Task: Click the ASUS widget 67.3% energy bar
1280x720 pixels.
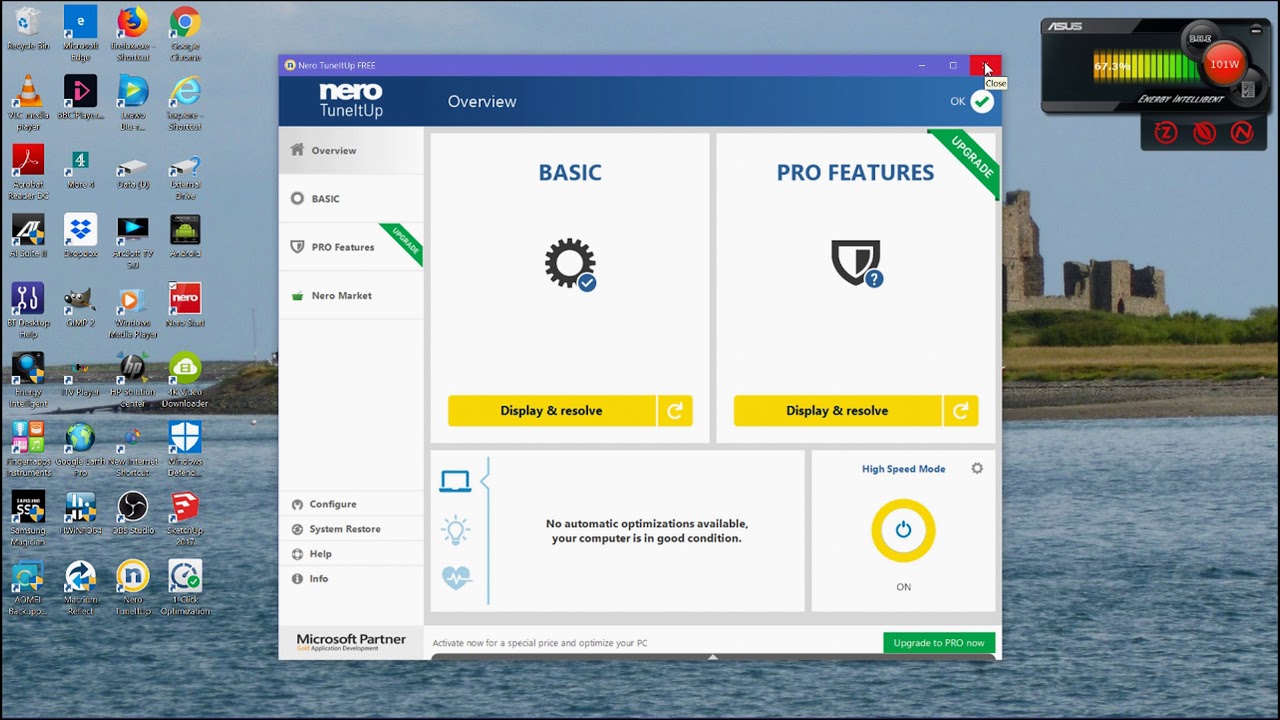Action: pyautogui.click(x=1146, y=66)
